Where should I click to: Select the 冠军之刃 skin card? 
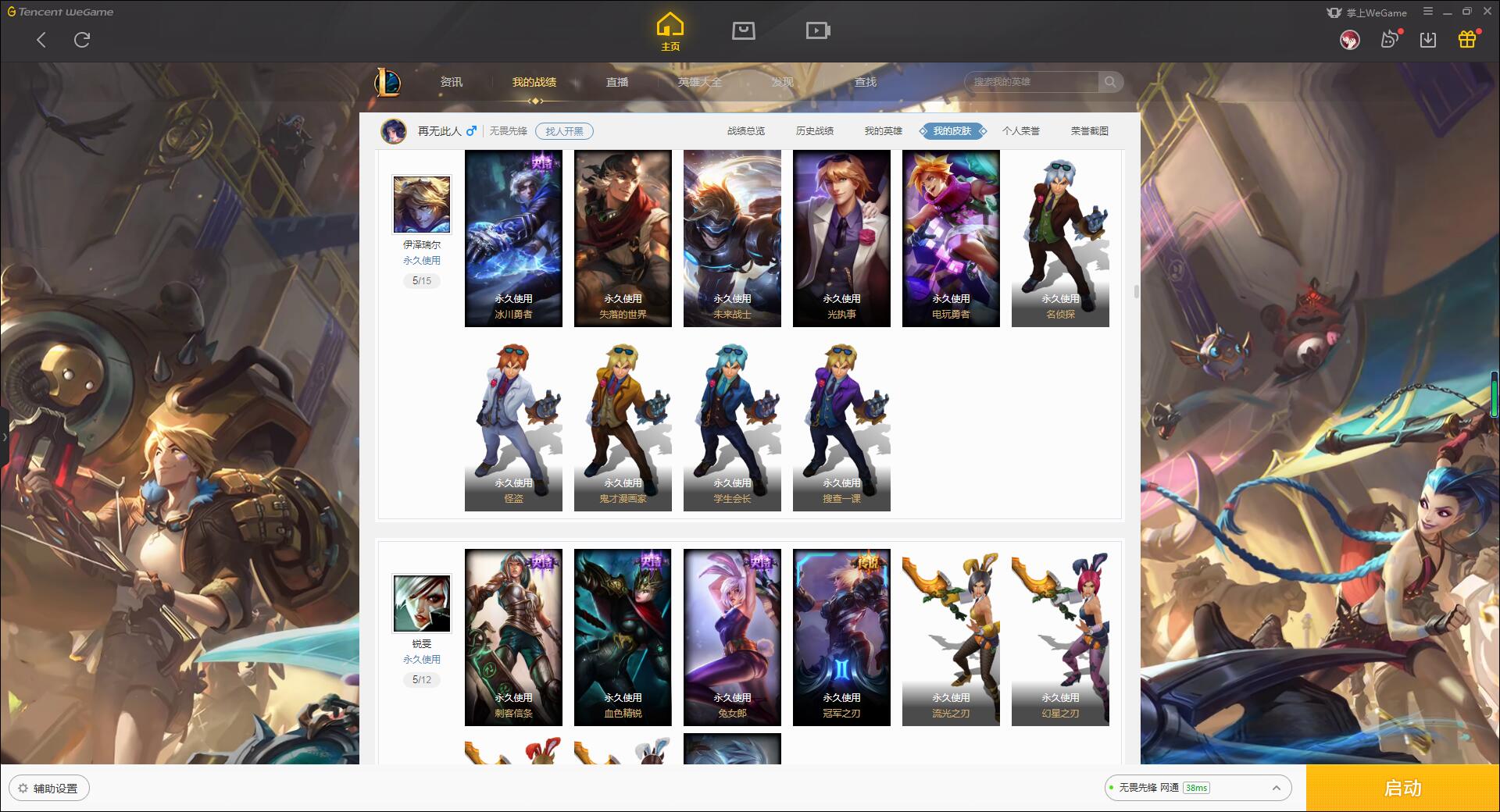tap(841, 637)
